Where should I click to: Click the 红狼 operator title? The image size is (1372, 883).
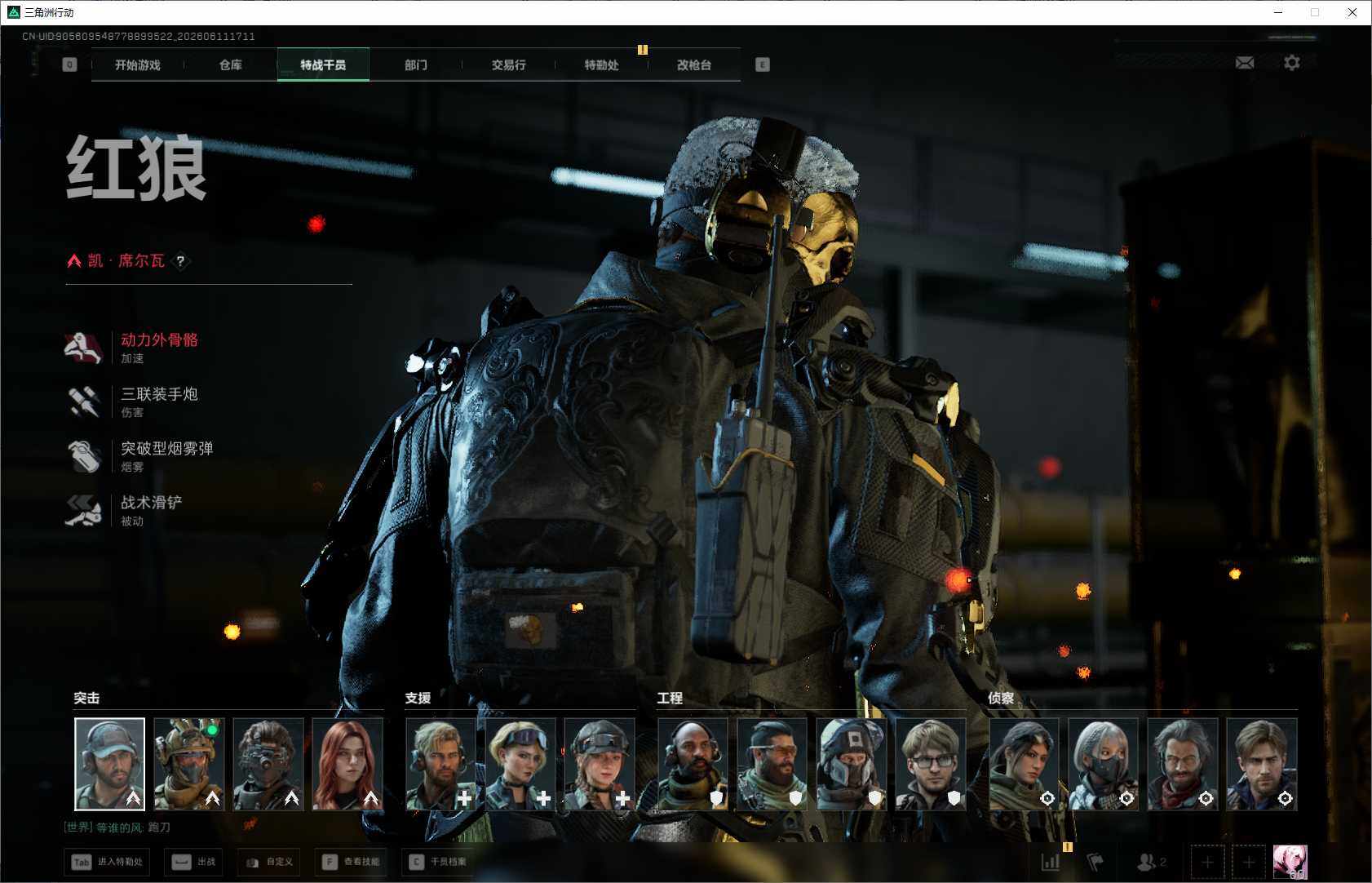coord(136,168)
